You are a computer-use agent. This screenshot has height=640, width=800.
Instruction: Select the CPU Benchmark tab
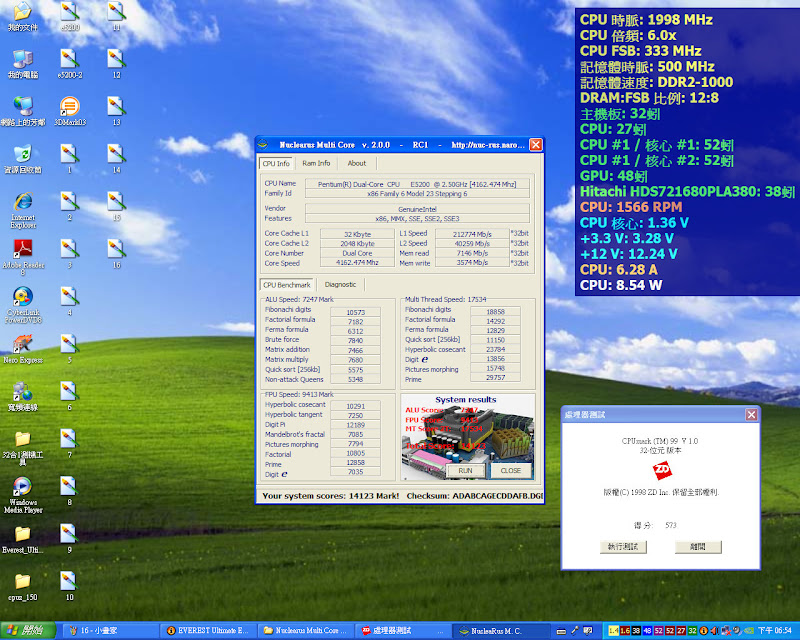tap(288, 284)
